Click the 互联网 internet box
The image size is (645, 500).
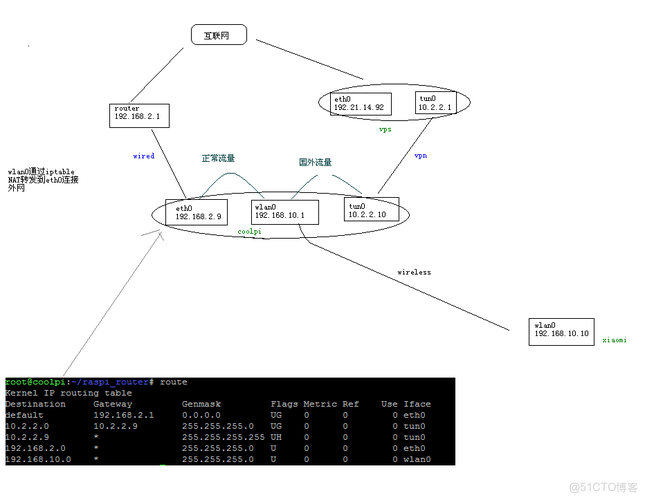[218, 35]
